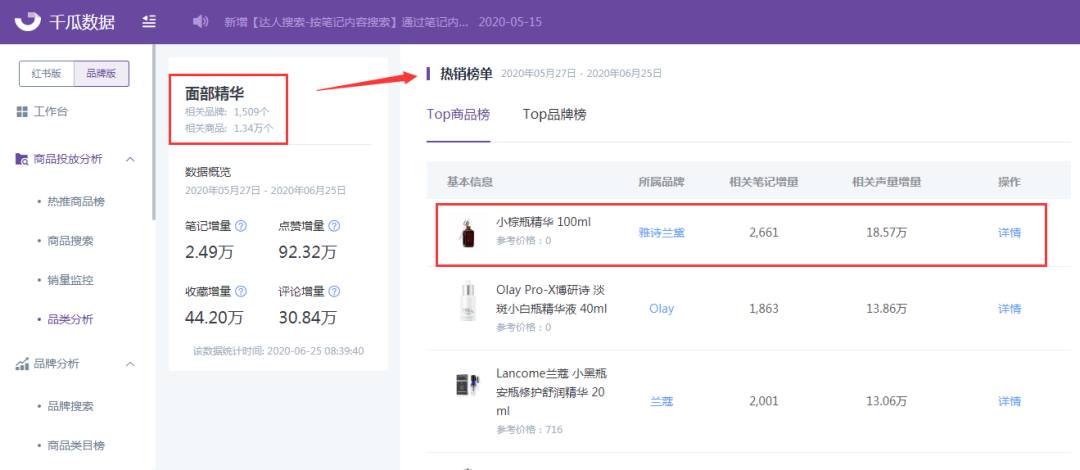This screenshot has height=470, width=1080.
Task: Click the 相关商品: 1.34万个 text
Action: click(229, 127)
